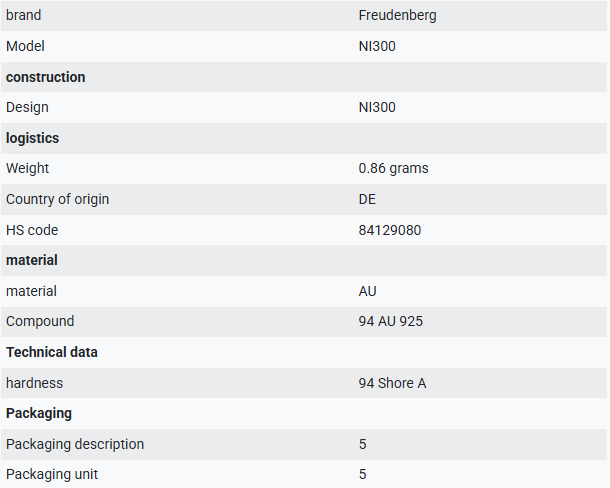Click the logistics section header
The height and width of the screenshot is (488, 610).
pyautogui.click(x=33, y=138)
